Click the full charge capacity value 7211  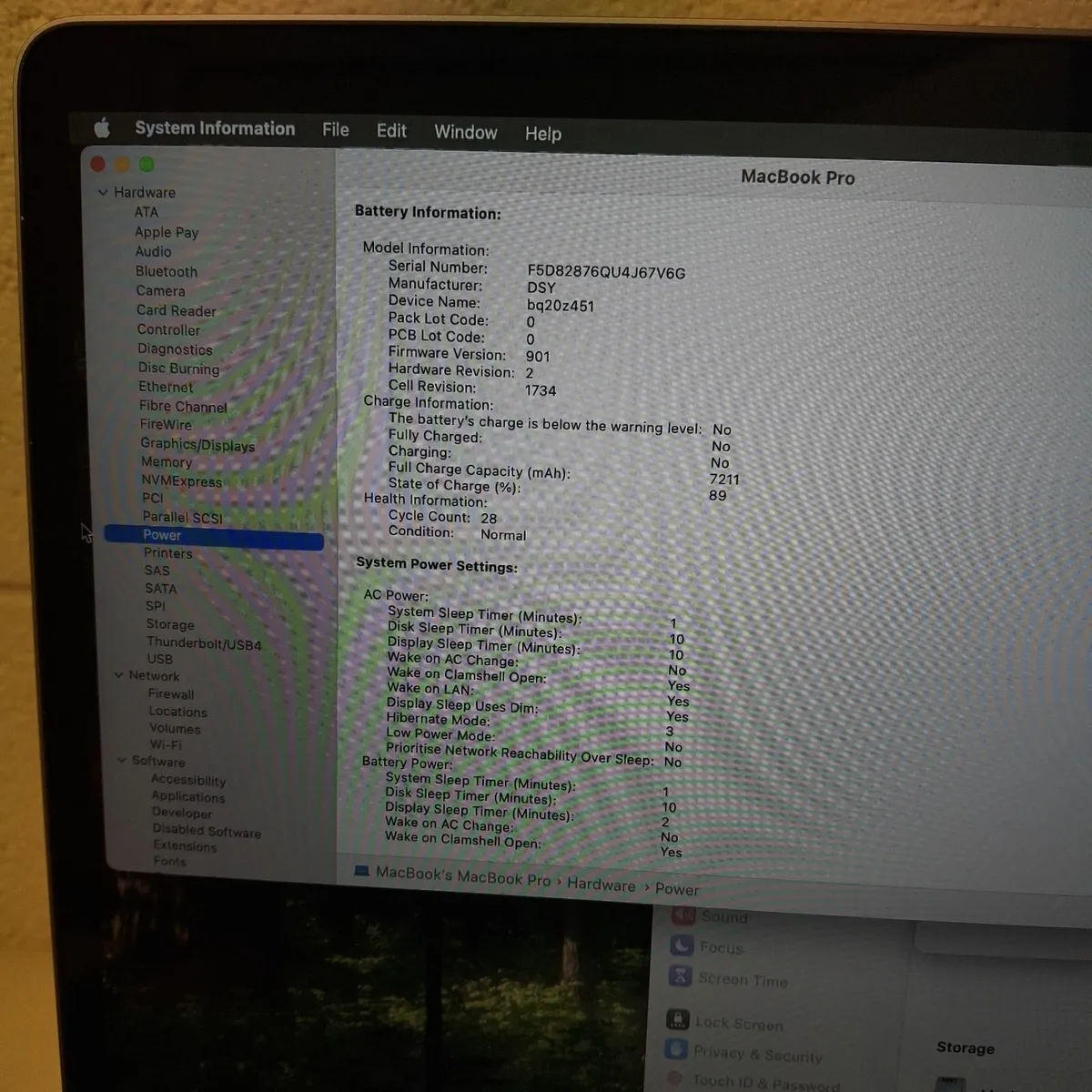coord(724,479)
